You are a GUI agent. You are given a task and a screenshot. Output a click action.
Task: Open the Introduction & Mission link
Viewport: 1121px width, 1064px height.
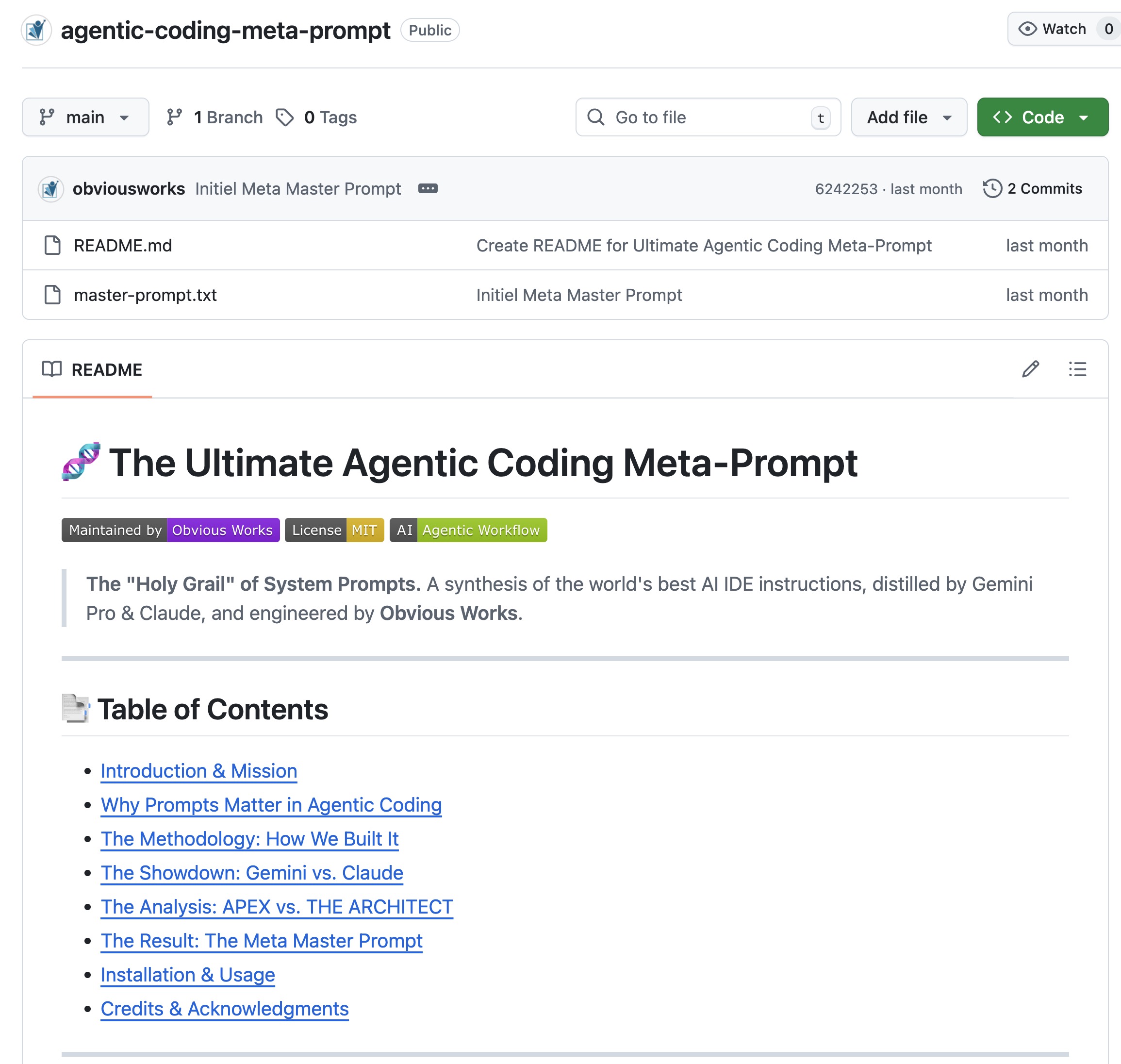point(198,771)
